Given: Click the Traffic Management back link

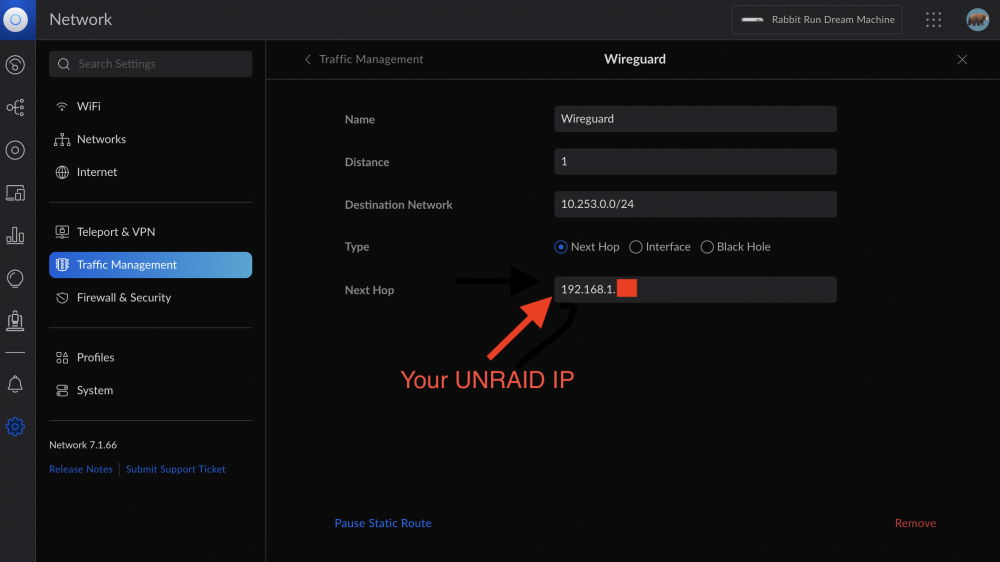Looking at the screenshot, I should click(x=371, y=59).
